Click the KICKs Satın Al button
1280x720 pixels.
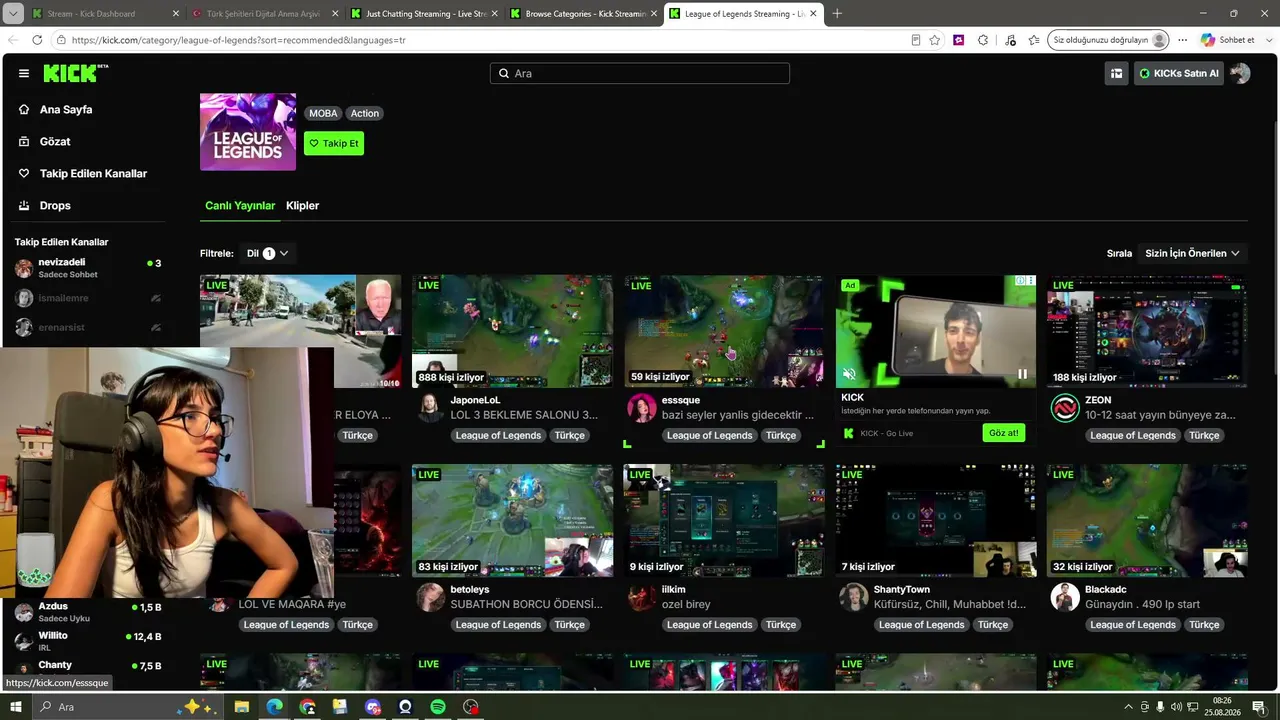click(x=1178, y=73)
